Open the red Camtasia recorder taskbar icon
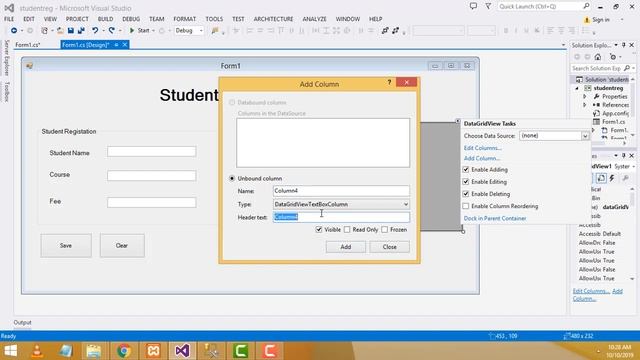 pos(269,351)
